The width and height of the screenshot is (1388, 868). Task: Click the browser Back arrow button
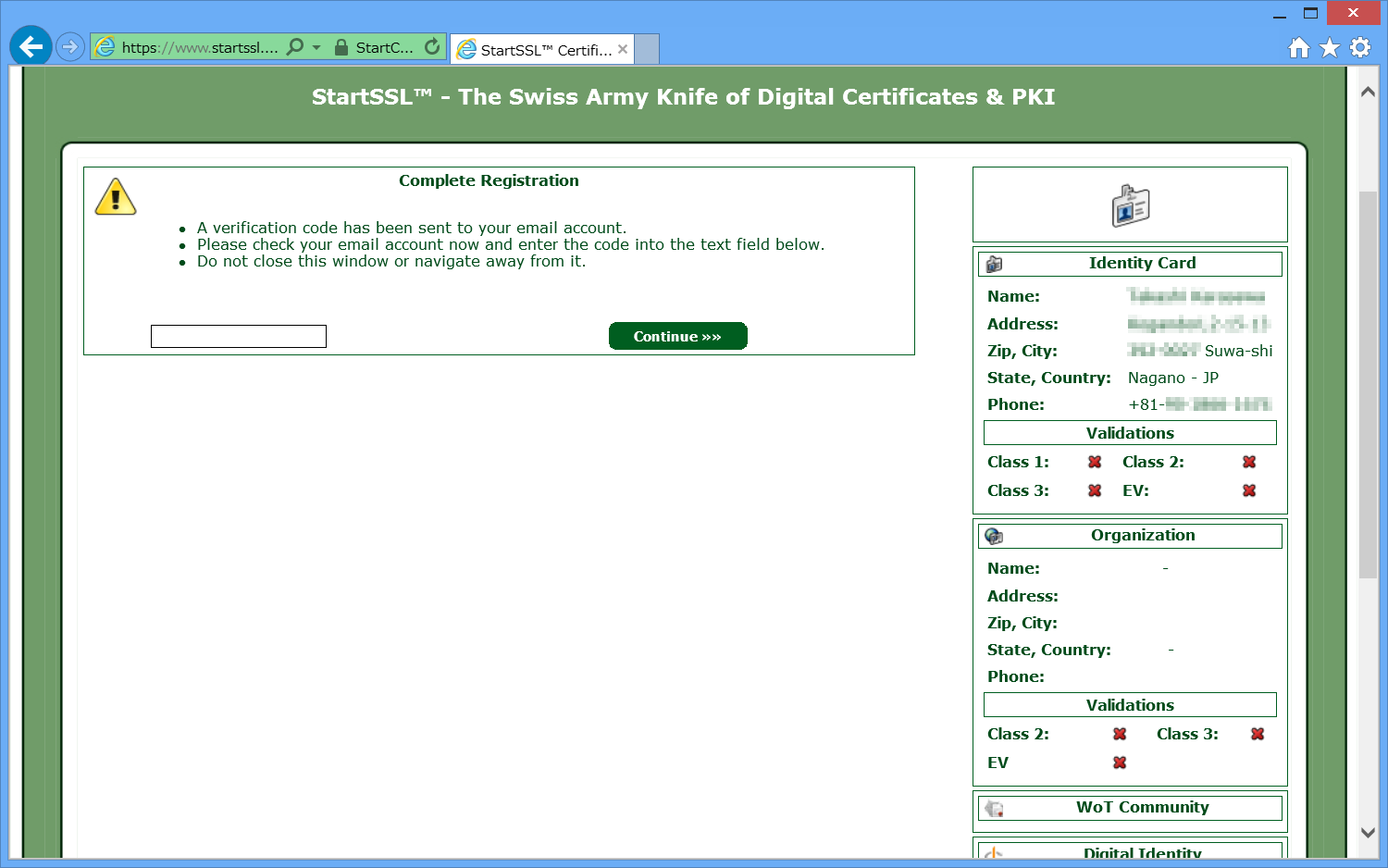31,46
